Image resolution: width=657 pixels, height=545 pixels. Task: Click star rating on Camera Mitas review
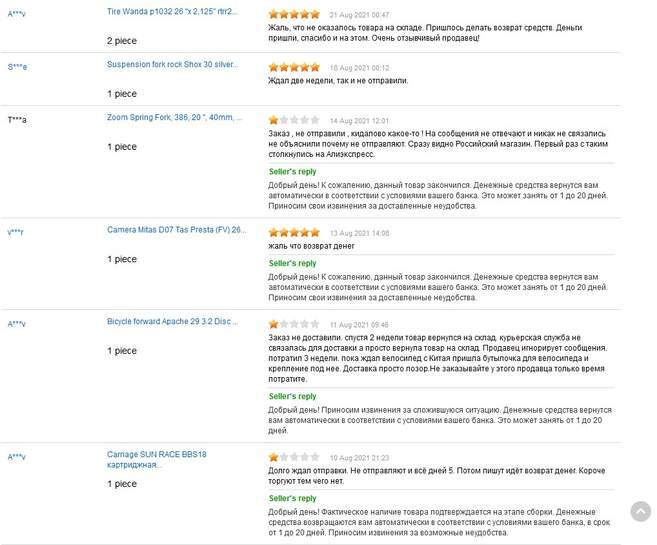pos(294,232)
